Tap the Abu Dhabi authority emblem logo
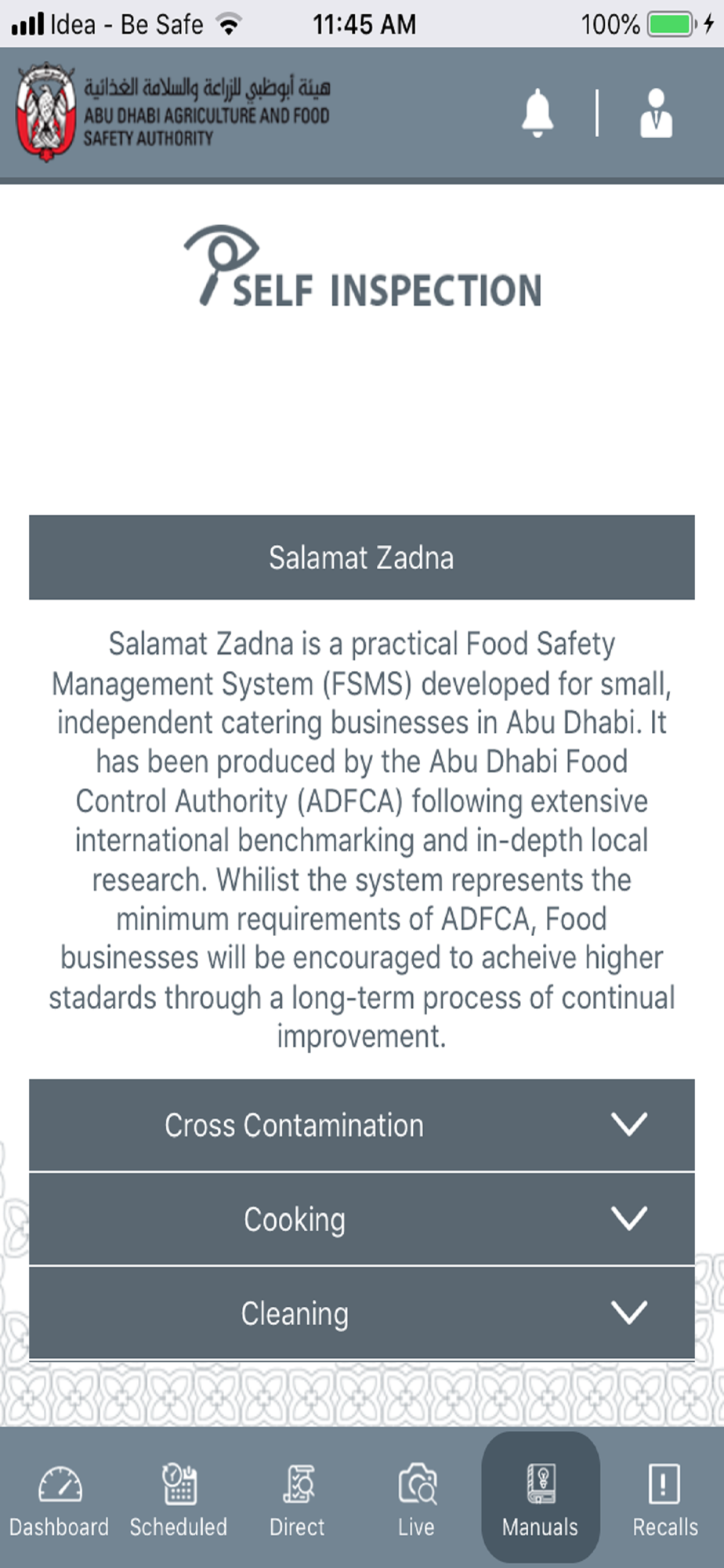The image size is (724, 1568). (45, 112)
